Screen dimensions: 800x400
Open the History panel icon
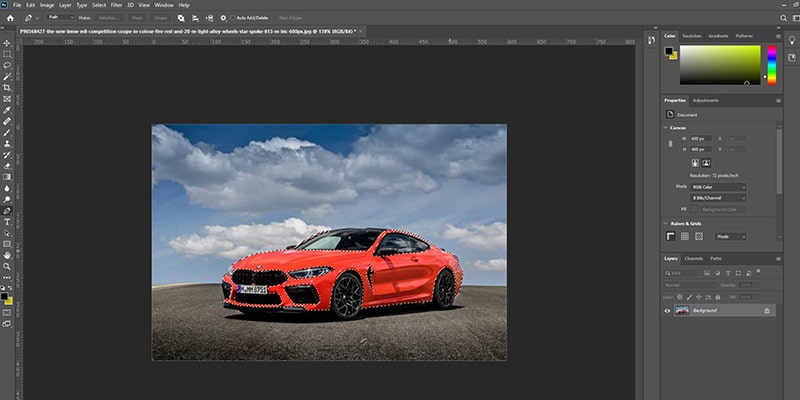(652, 40)
